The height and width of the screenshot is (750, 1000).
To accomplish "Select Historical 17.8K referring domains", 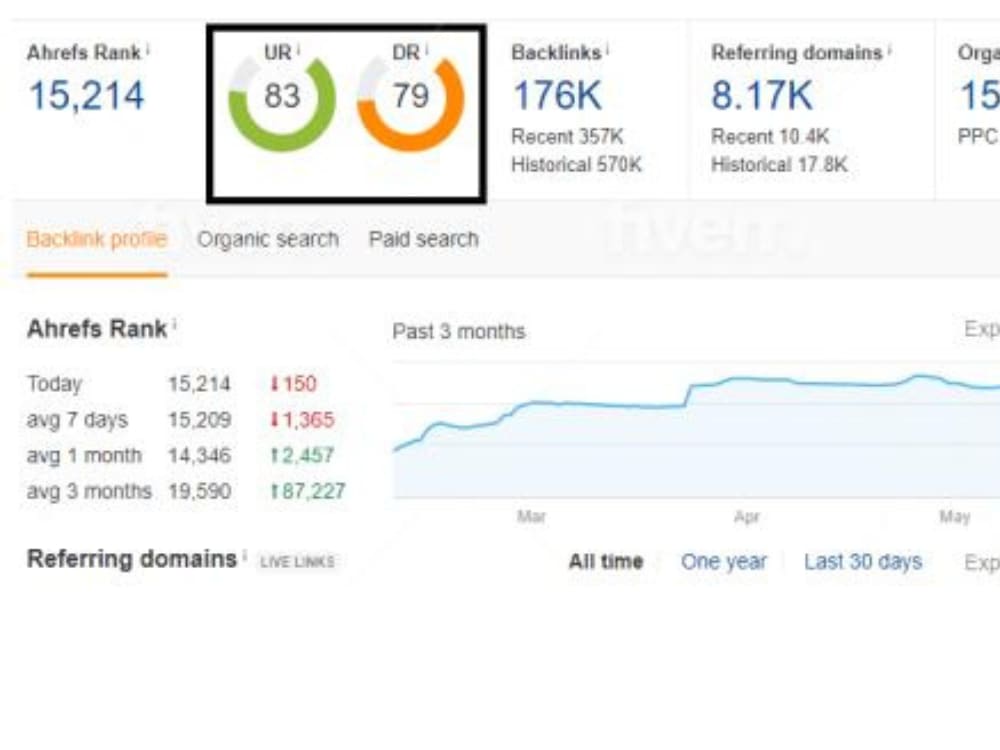I will pos(779,165).
